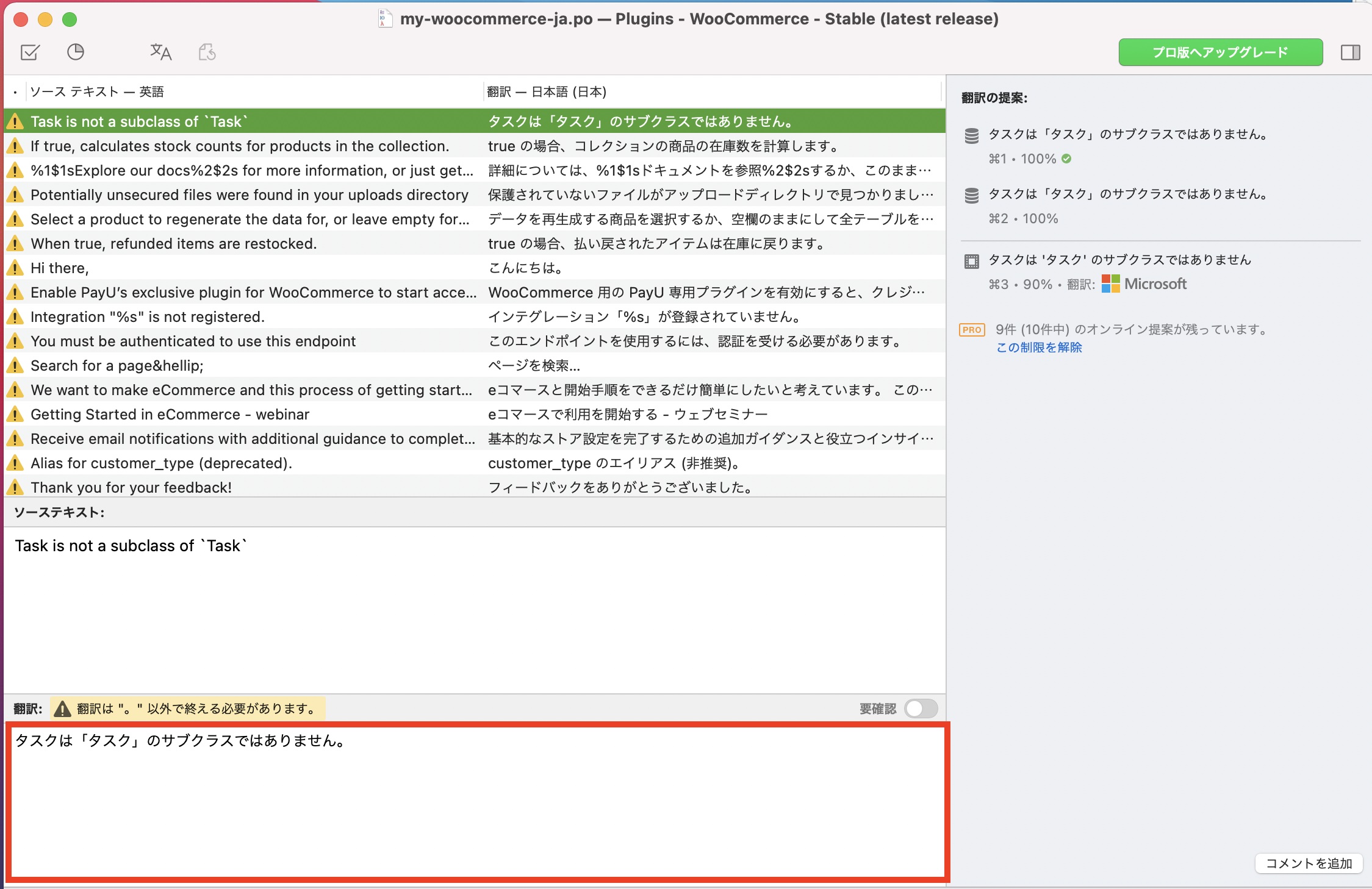Click translation cell 'インテグレーション「%s」が登録されていません。'
Viewport: 1372px width, 889px height.
pos(645,316)
